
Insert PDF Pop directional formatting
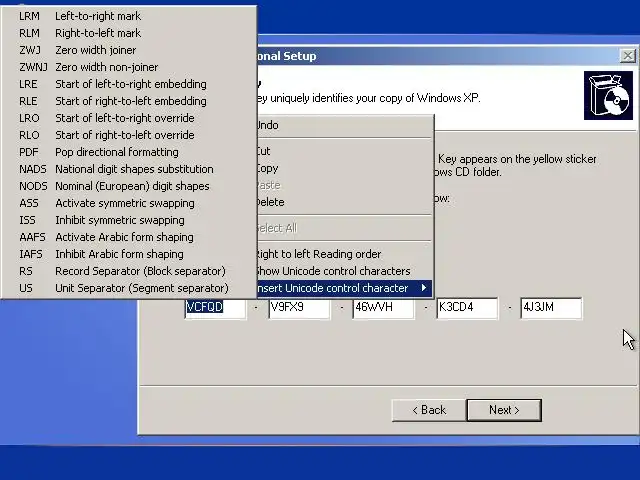point(129,152)
